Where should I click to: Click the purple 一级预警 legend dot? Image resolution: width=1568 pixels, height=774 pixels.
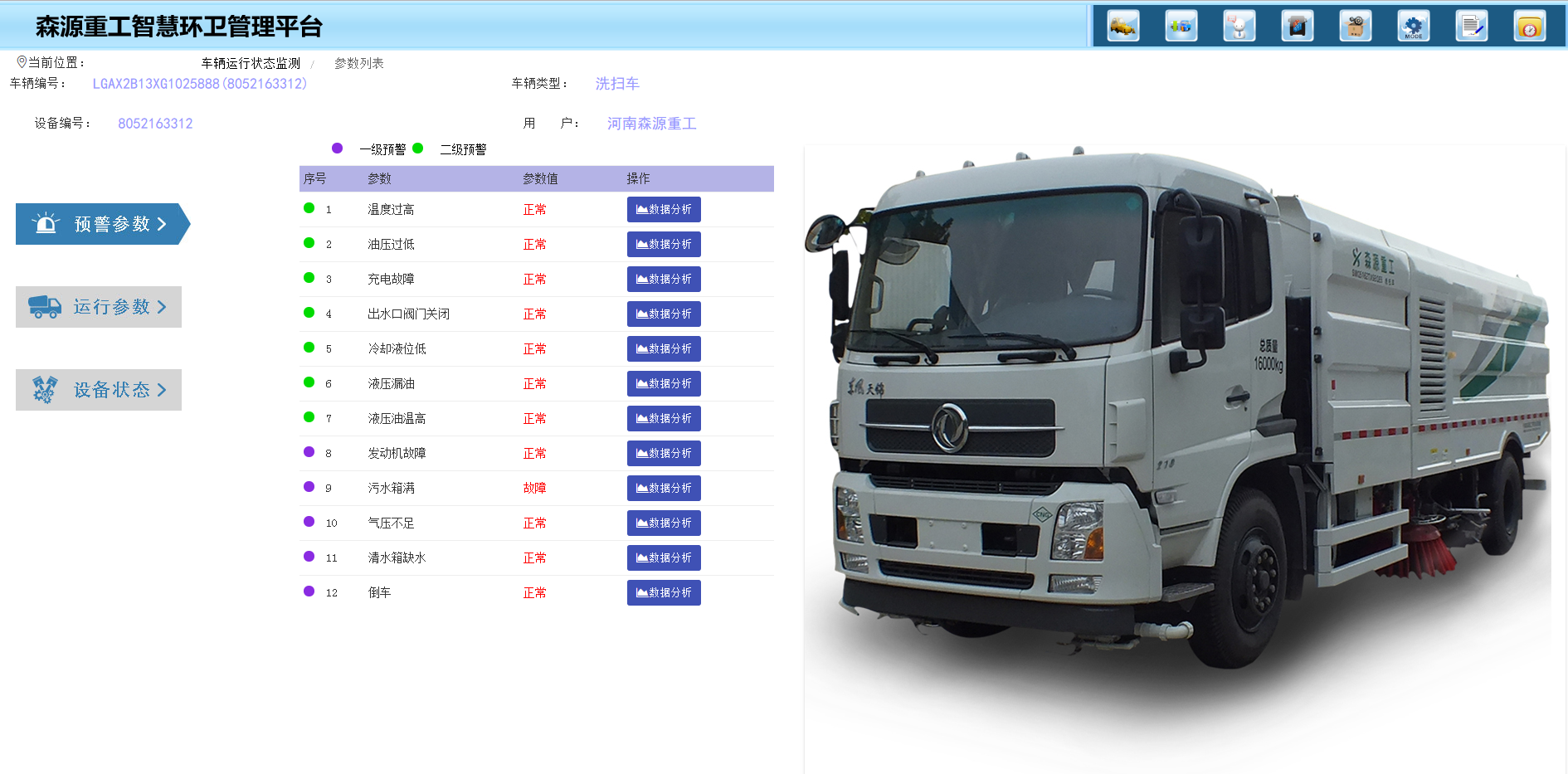[337, 148]
